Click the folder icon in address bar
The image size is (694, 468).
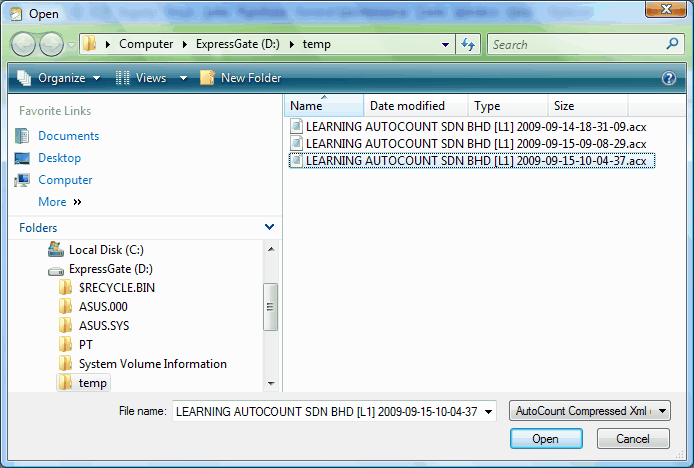89,44
